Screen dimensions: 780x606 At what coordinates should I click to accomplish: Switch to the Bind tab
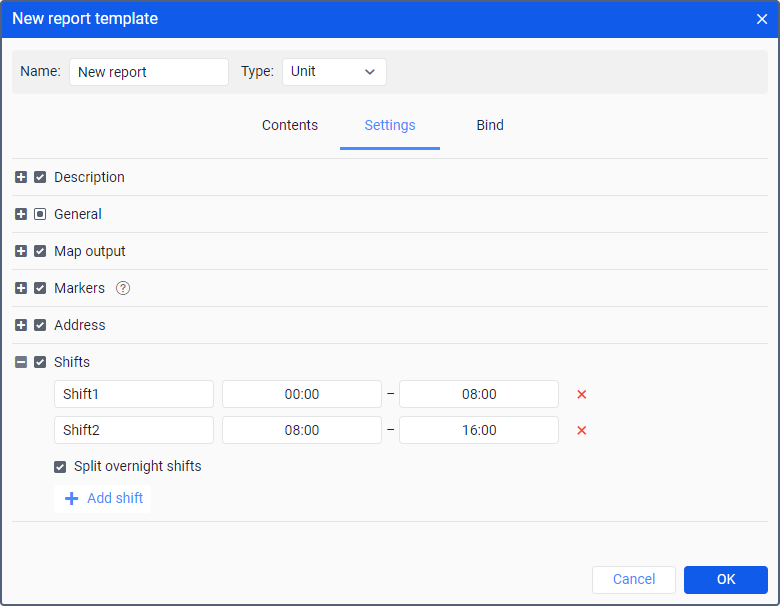click(x=490, y=125)
